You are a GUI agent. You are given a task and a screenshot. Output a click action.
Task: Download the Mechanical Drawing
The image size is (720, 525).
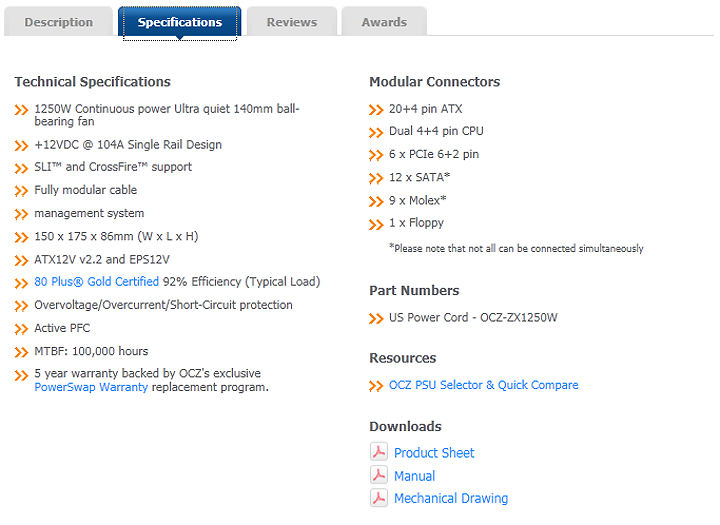pyautogui.click(x=450, y=498)
